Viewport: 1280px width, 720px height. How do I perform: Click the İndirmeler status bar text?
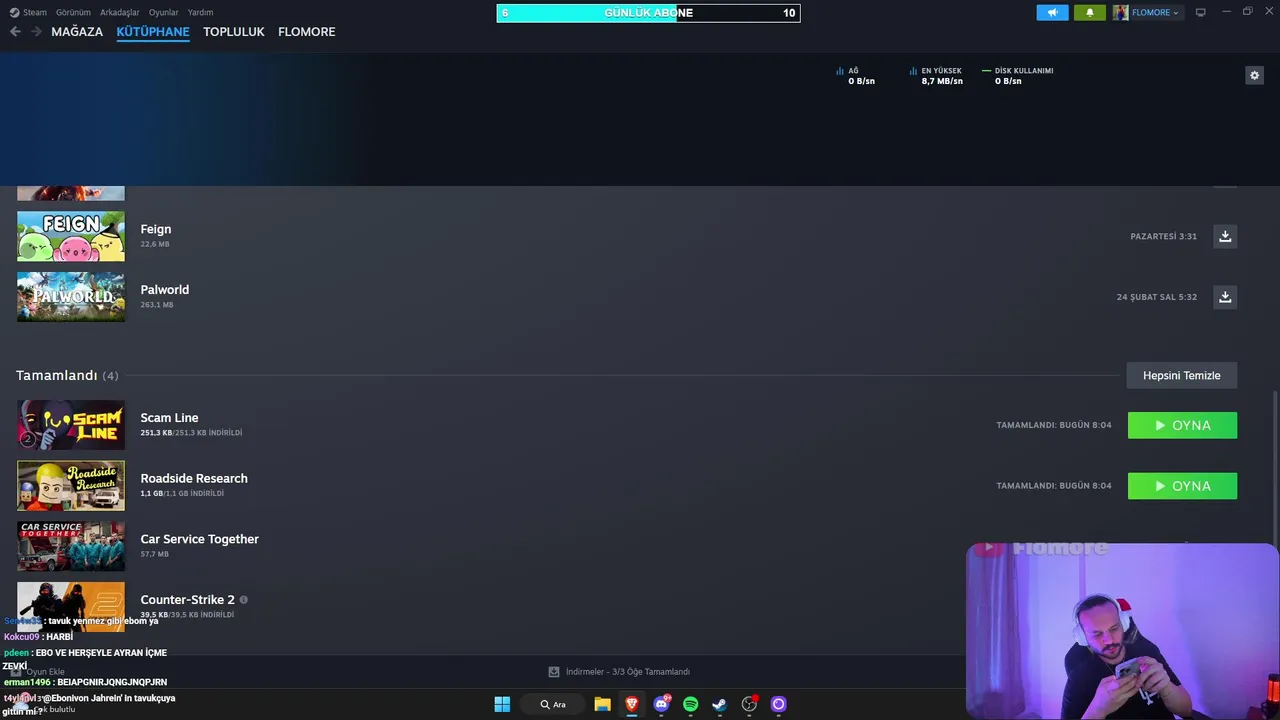tap(628, 672)
